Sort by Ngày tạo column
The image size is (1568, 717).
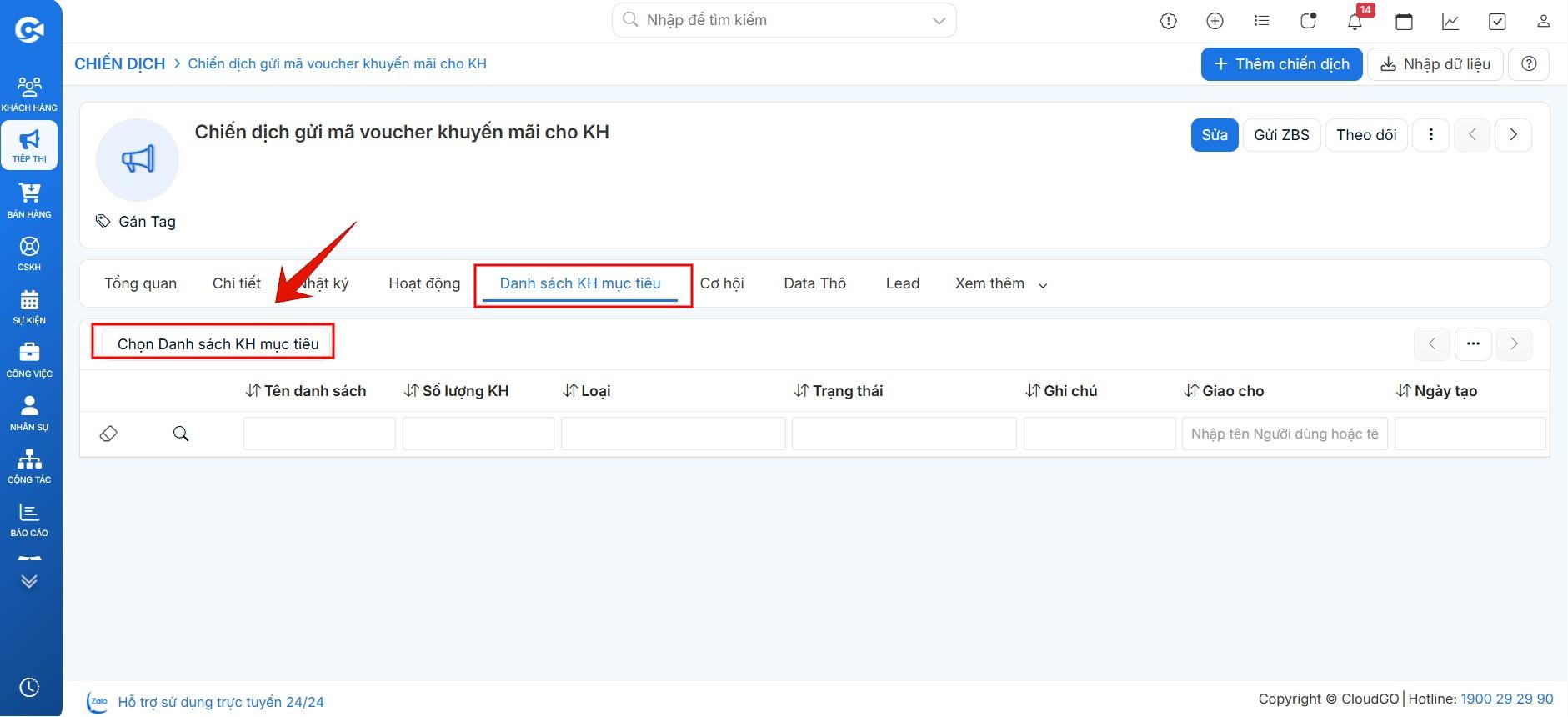[1436, 391]
